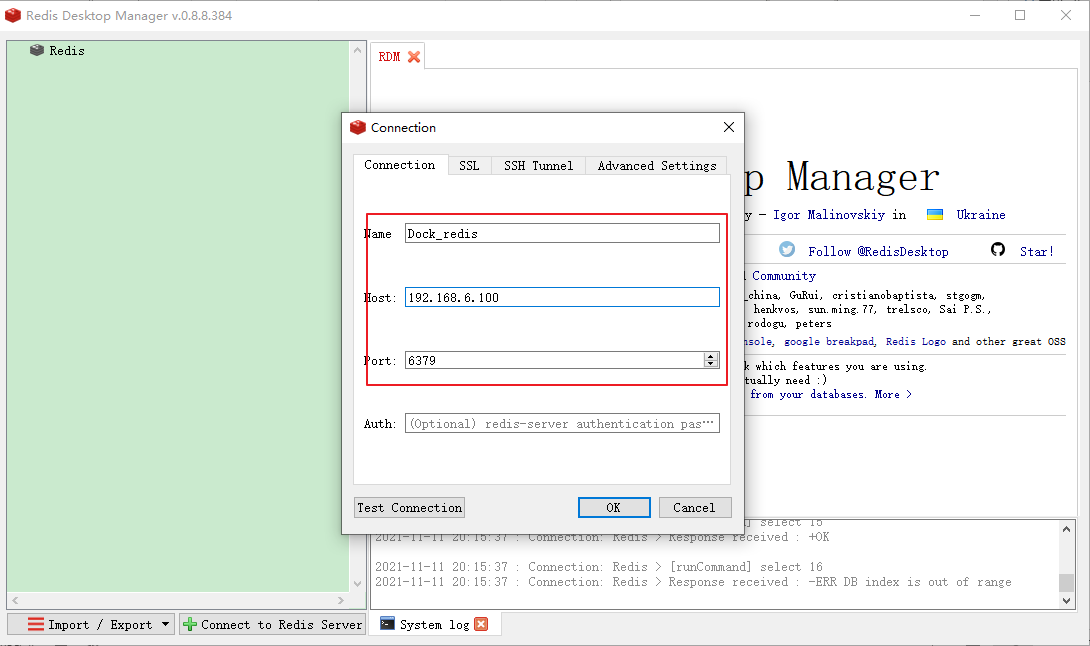
Task: Click the Host field 192.168.6.100
Action: (x=562, y=298)
